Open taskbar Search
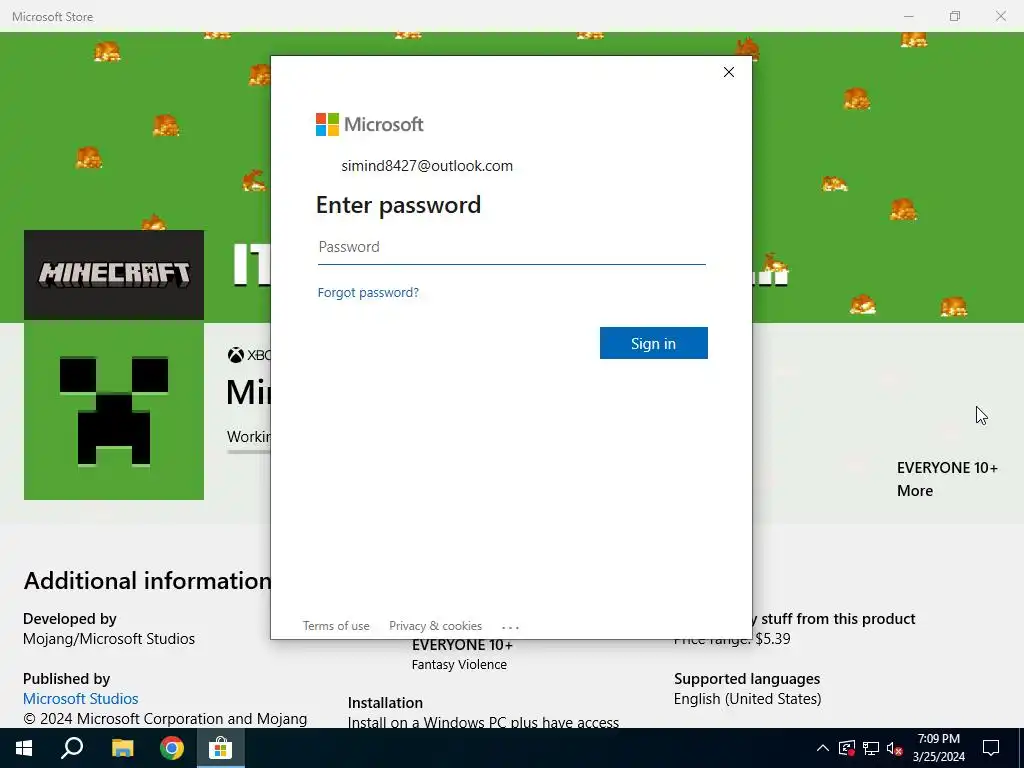The width and height of the screenshot is (1024, 768). click(x=72, y=748)
